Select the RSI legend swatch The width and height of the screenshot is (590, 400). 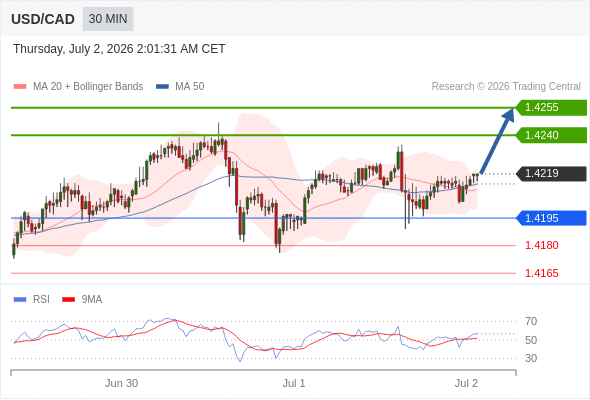click(20, 300)
